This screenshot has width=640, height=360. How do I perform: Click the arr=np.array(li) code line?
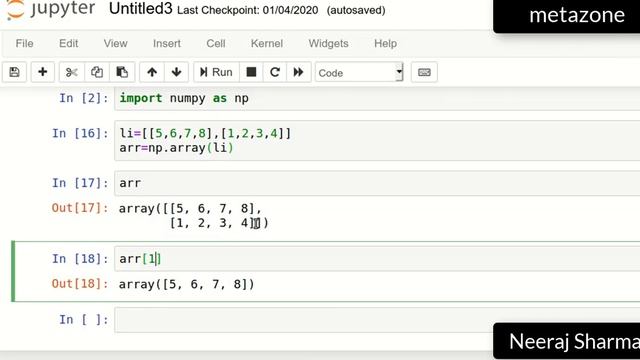click(176, 148)
